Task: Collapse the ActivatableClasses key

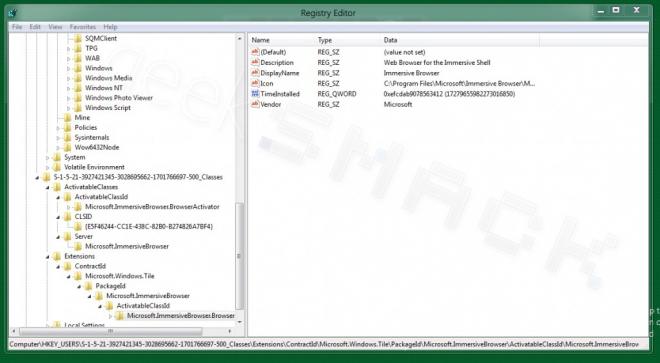Action: click(48, 187)
